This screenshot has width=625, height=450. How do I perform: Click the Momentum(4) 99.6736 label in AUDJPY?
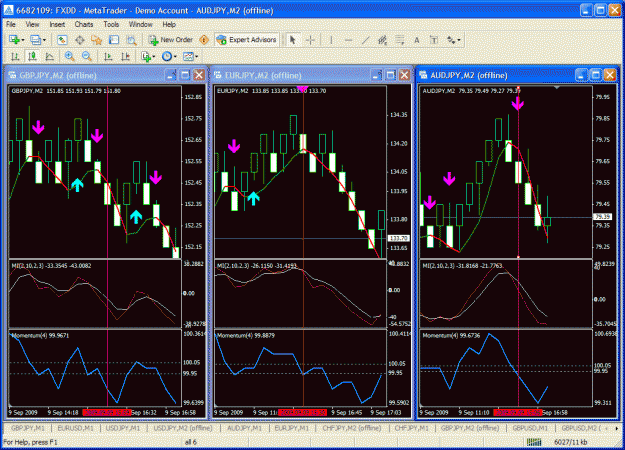point(451,336)
